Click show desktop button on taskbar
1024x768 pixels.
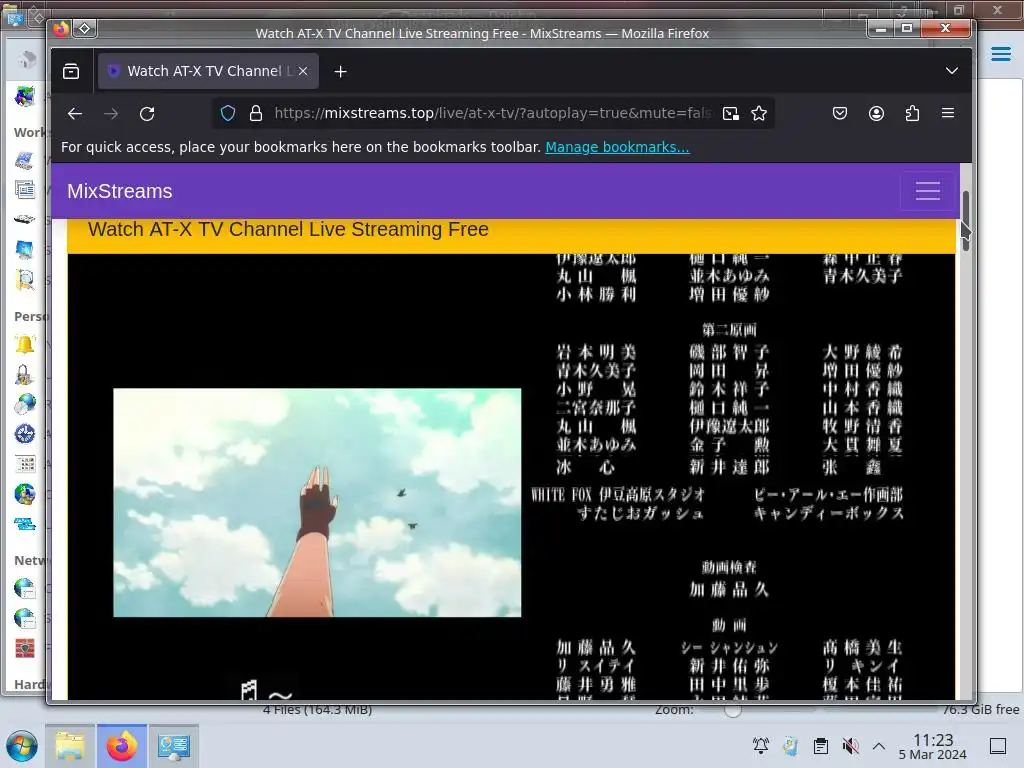pyautogui.click(x=997, y=746)
